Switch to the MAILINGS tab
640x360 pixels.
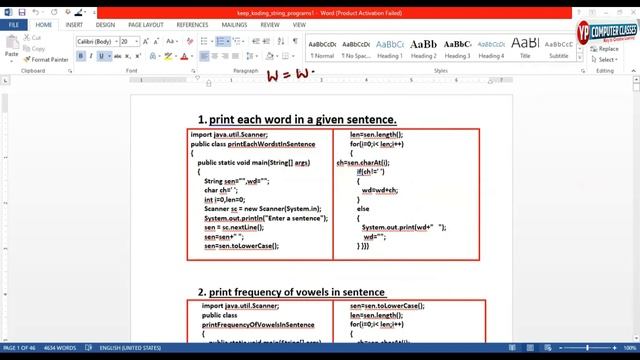point(234,25)
